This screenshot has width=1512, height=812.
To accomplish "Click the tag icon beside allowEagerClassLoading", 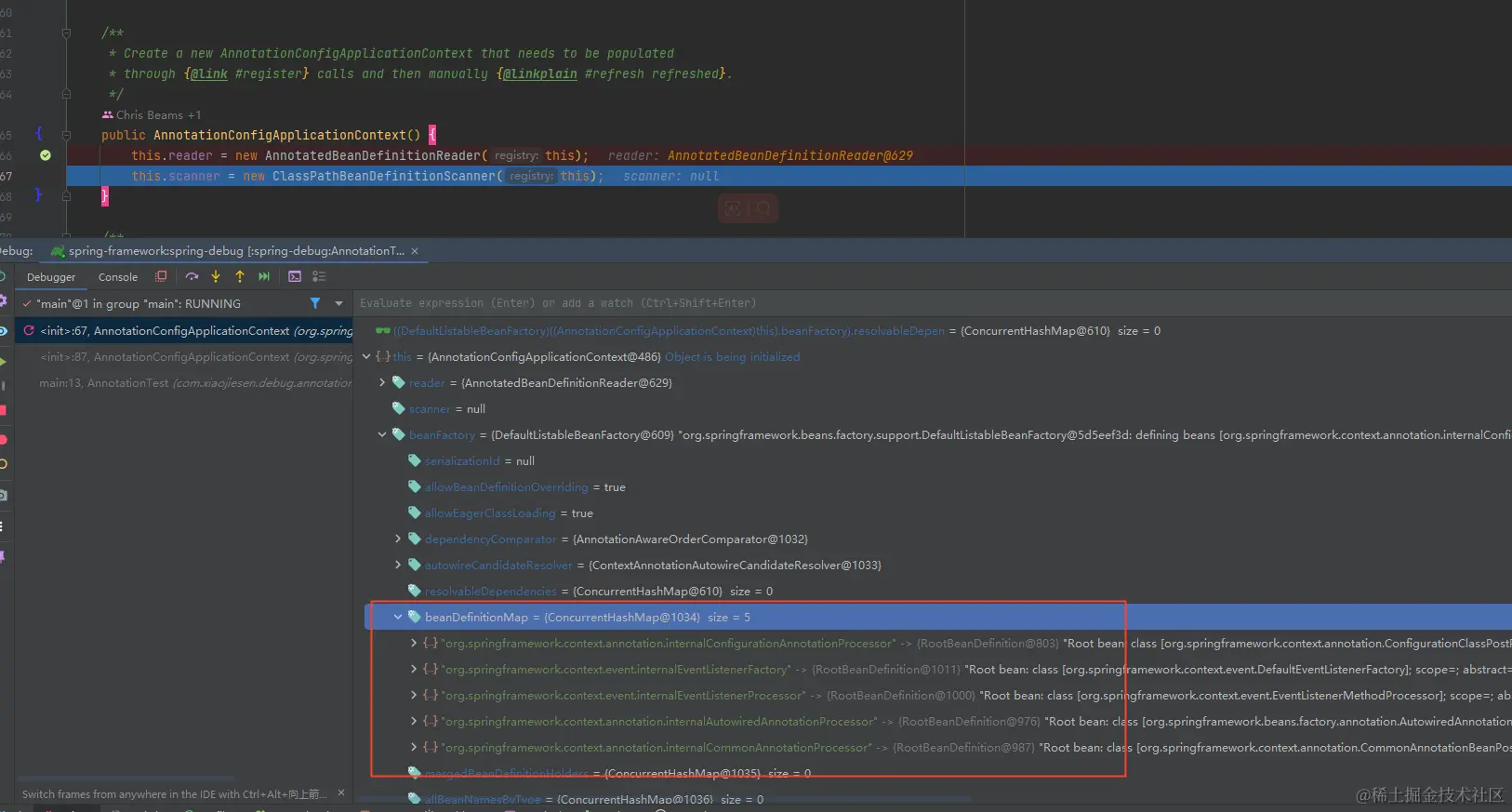I will (415, 512).
